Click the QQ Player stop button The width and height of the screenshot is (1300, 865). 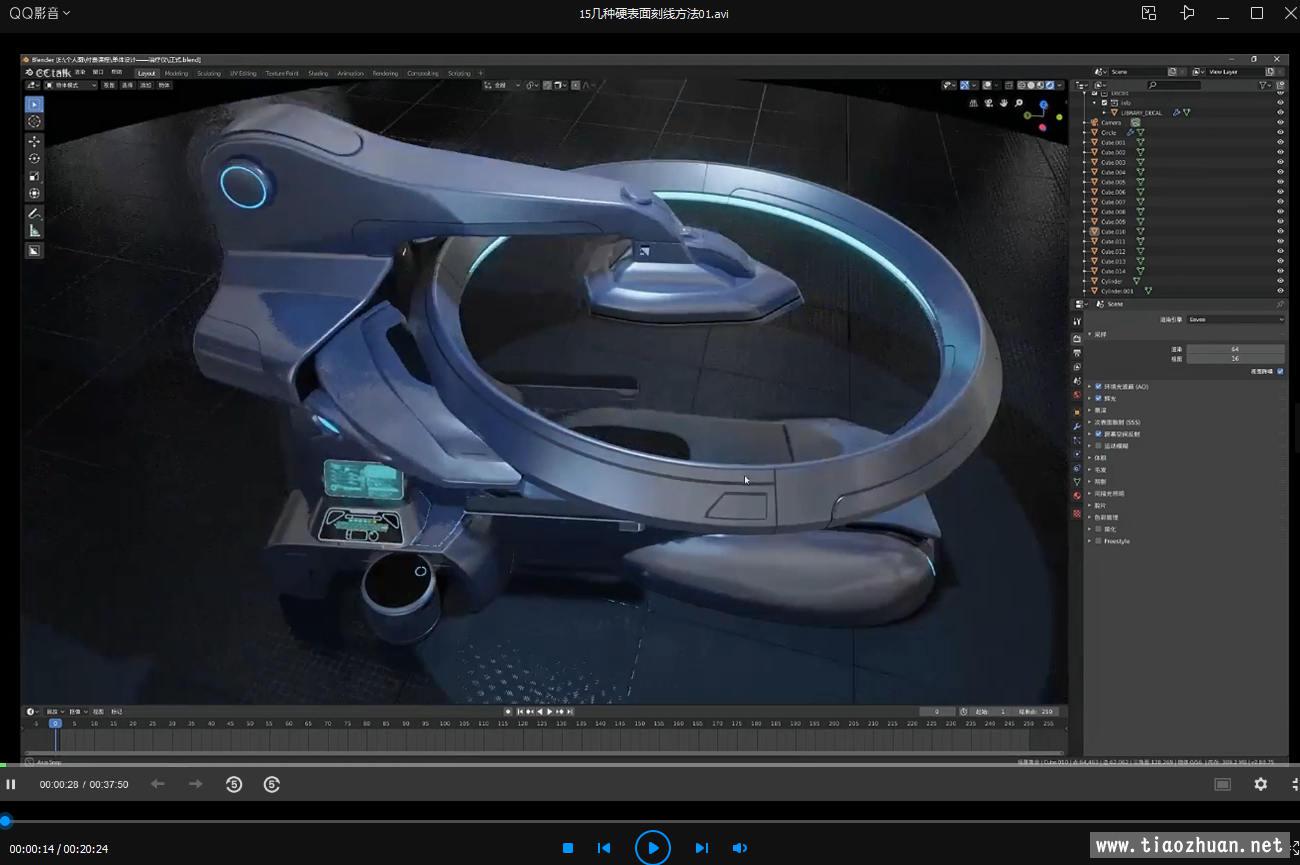568,848
